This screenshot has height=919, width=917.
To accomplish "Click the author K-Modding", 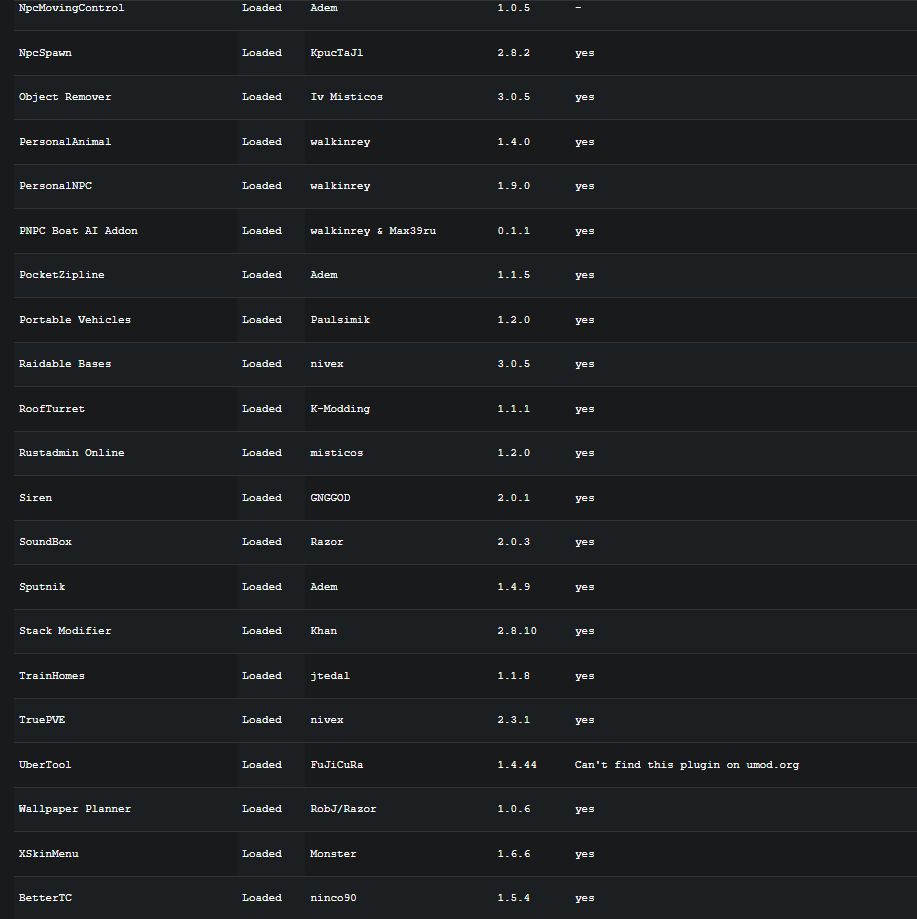I will tap(340, 409).
